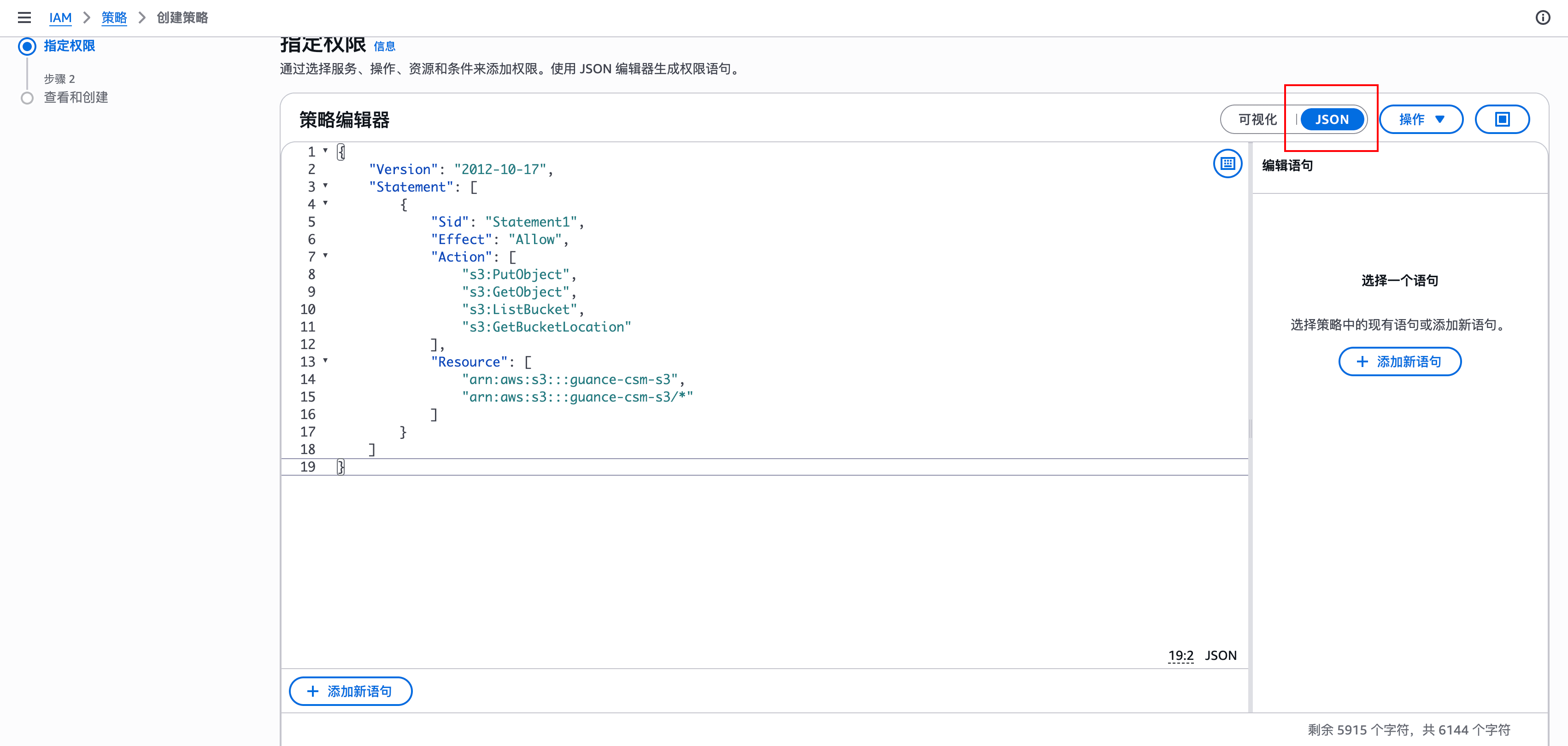Switch editor to 可视化 mode
This screenshot has width=1568, height=746.
coord(1257,119)
